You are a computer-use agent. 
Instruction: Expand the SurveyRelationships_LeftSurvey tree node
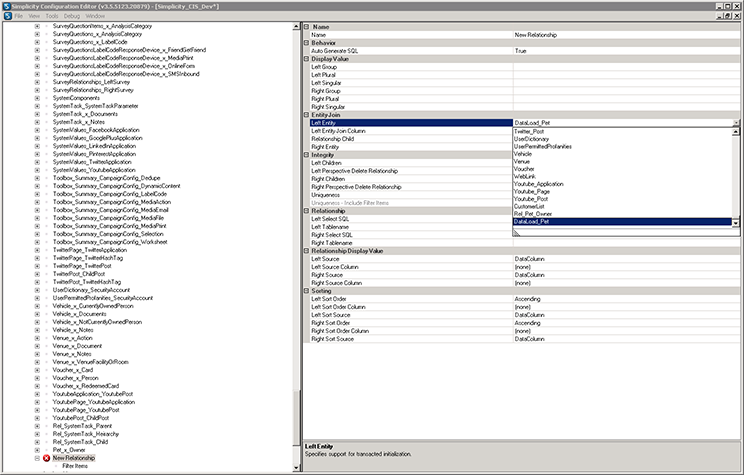[x=37, y=82]
